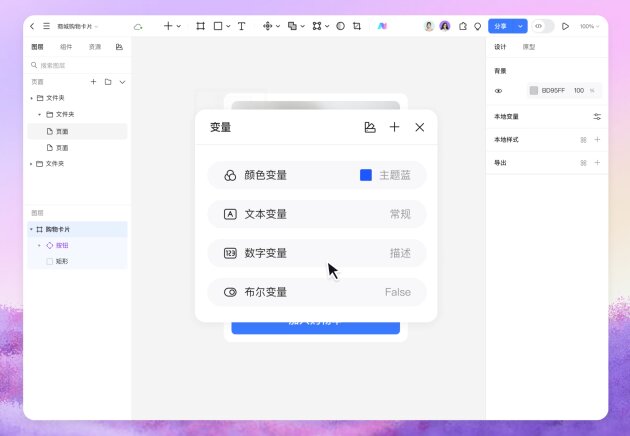630x436 pixels.
Task: Click the first collaborator avatar
Action: [429, 26]
